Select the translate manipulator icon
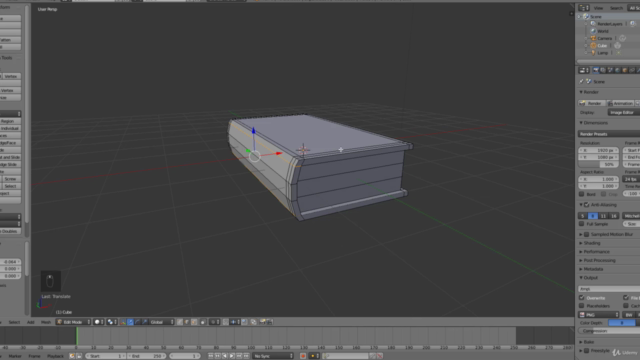The width and height of the screenshot is (640, 360). 130,322
